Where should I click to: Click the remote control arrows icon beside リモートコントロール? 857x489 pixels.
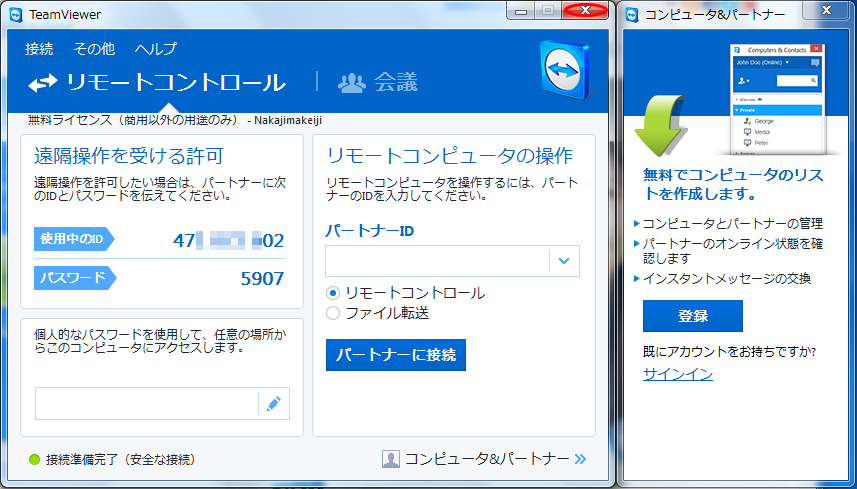(43, 83)
